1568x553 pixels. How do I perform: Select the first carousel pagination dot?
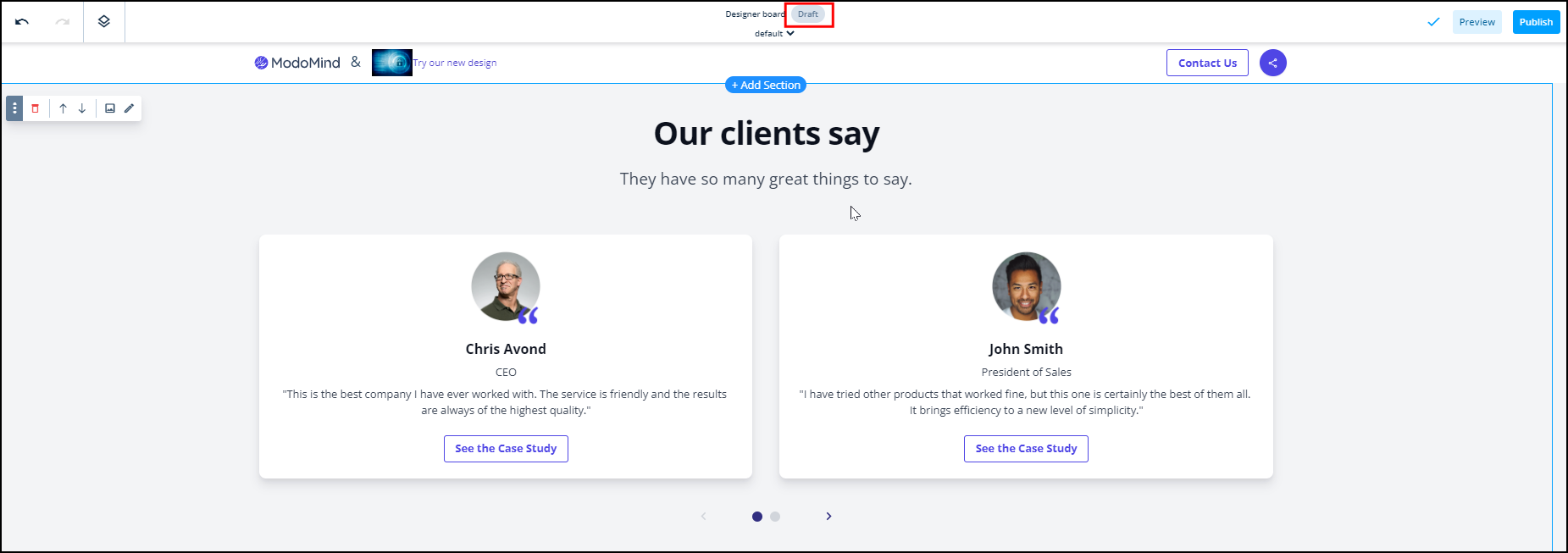[x=757, y=517]
